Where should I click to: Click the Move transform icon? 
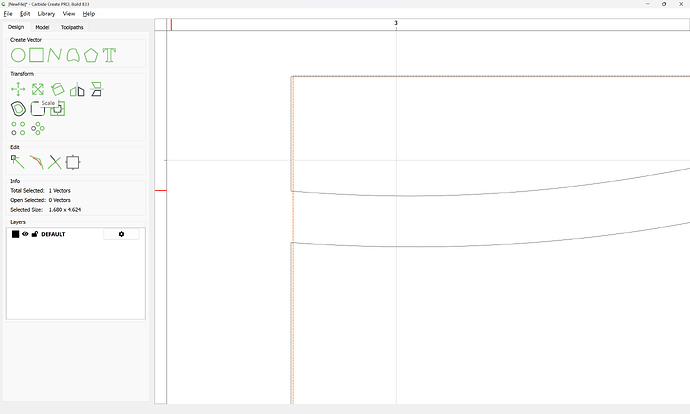coord(18,89)
